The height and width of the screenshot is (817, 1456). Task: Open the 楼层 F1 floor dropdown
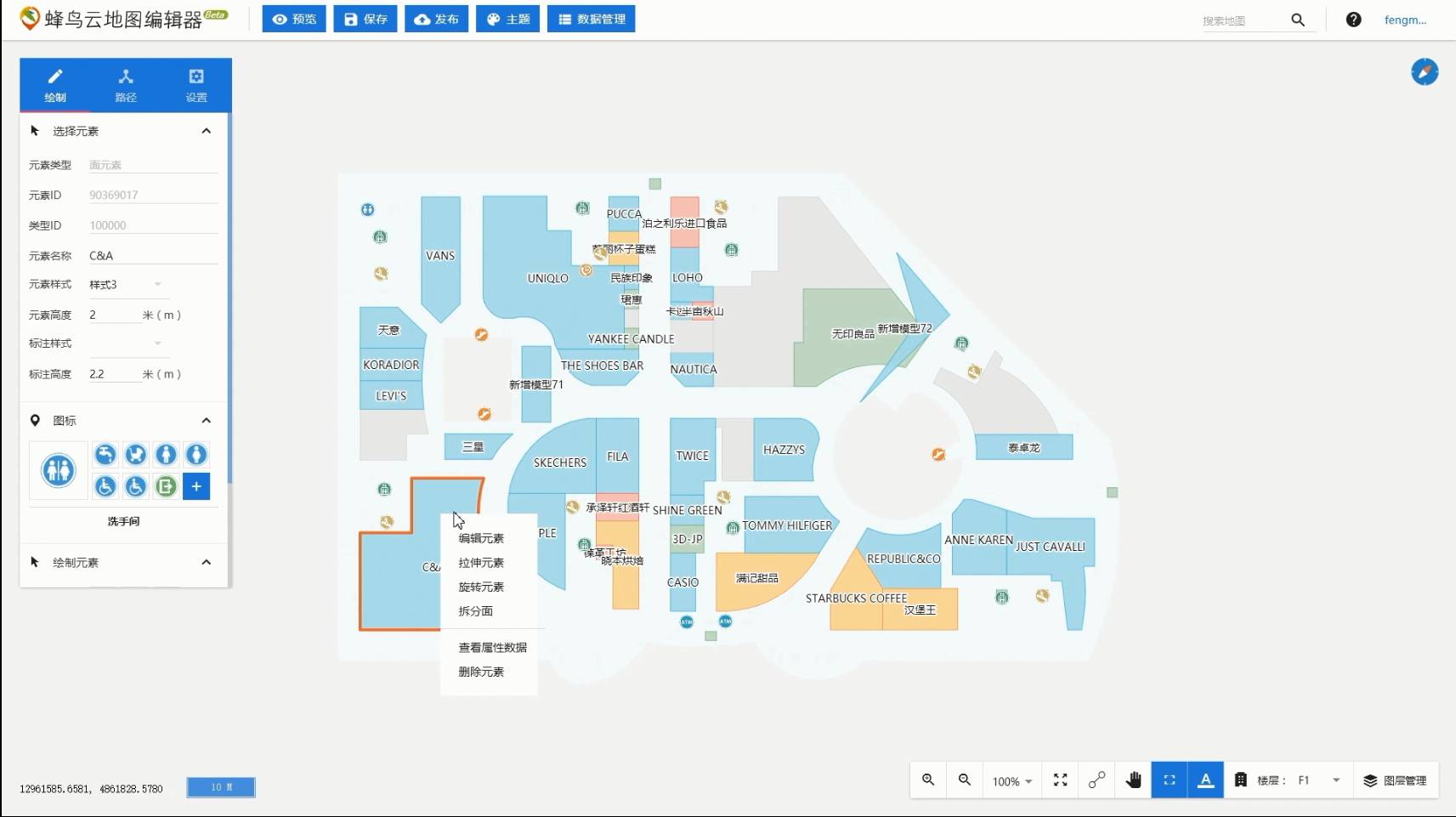coord(1335,780)
